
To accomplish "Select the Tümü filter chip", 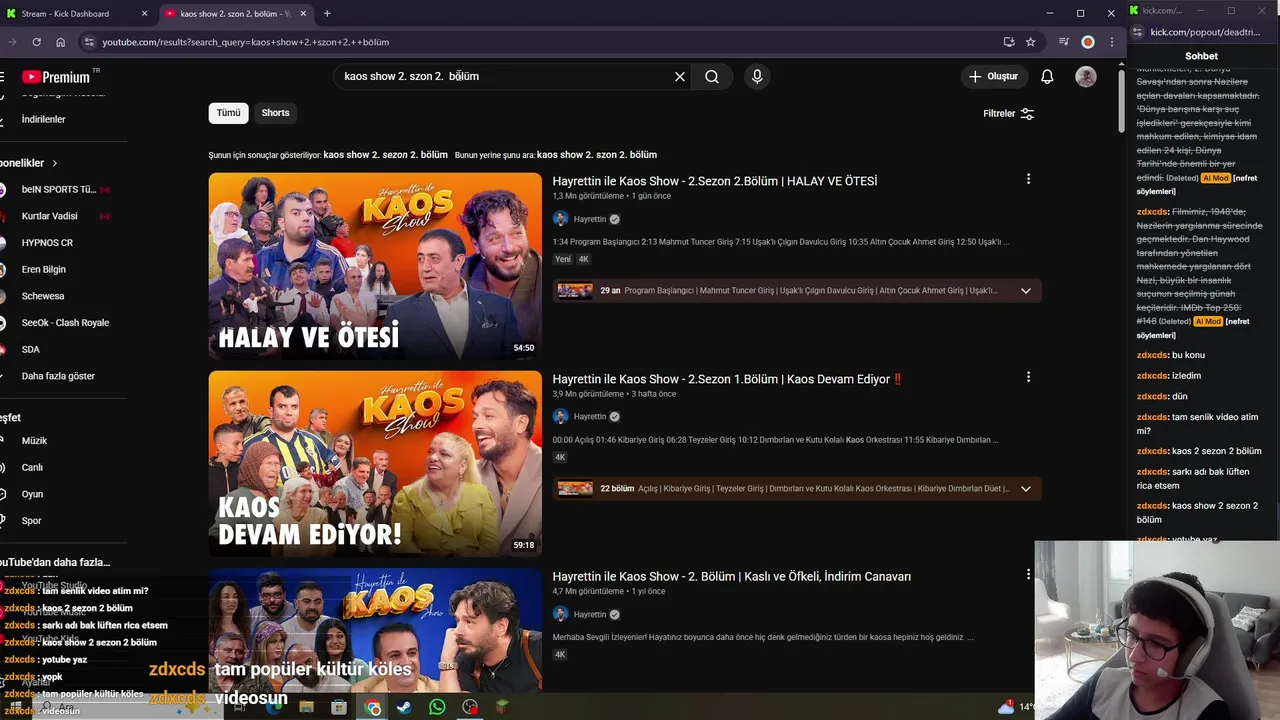I will 228,113.
